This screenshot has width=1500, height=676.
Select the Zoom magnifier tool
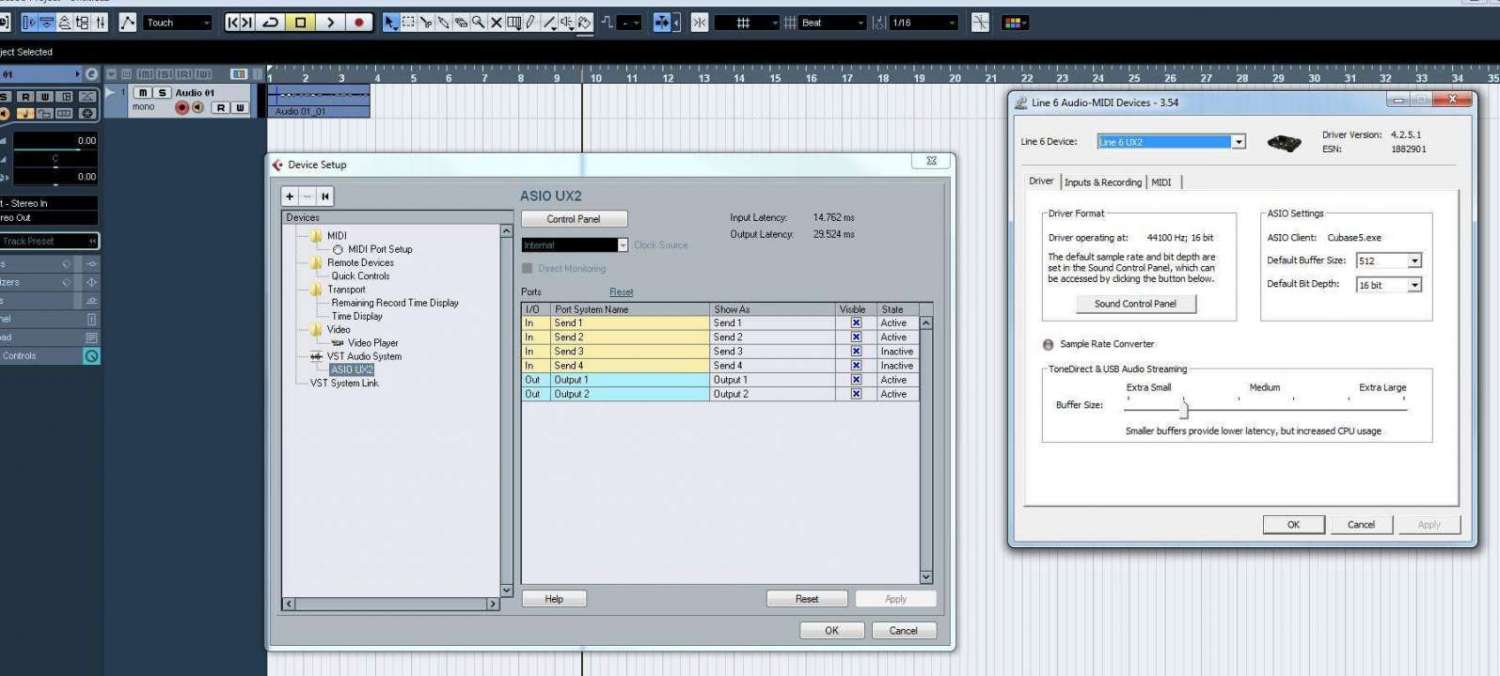[x=479, y=23]
